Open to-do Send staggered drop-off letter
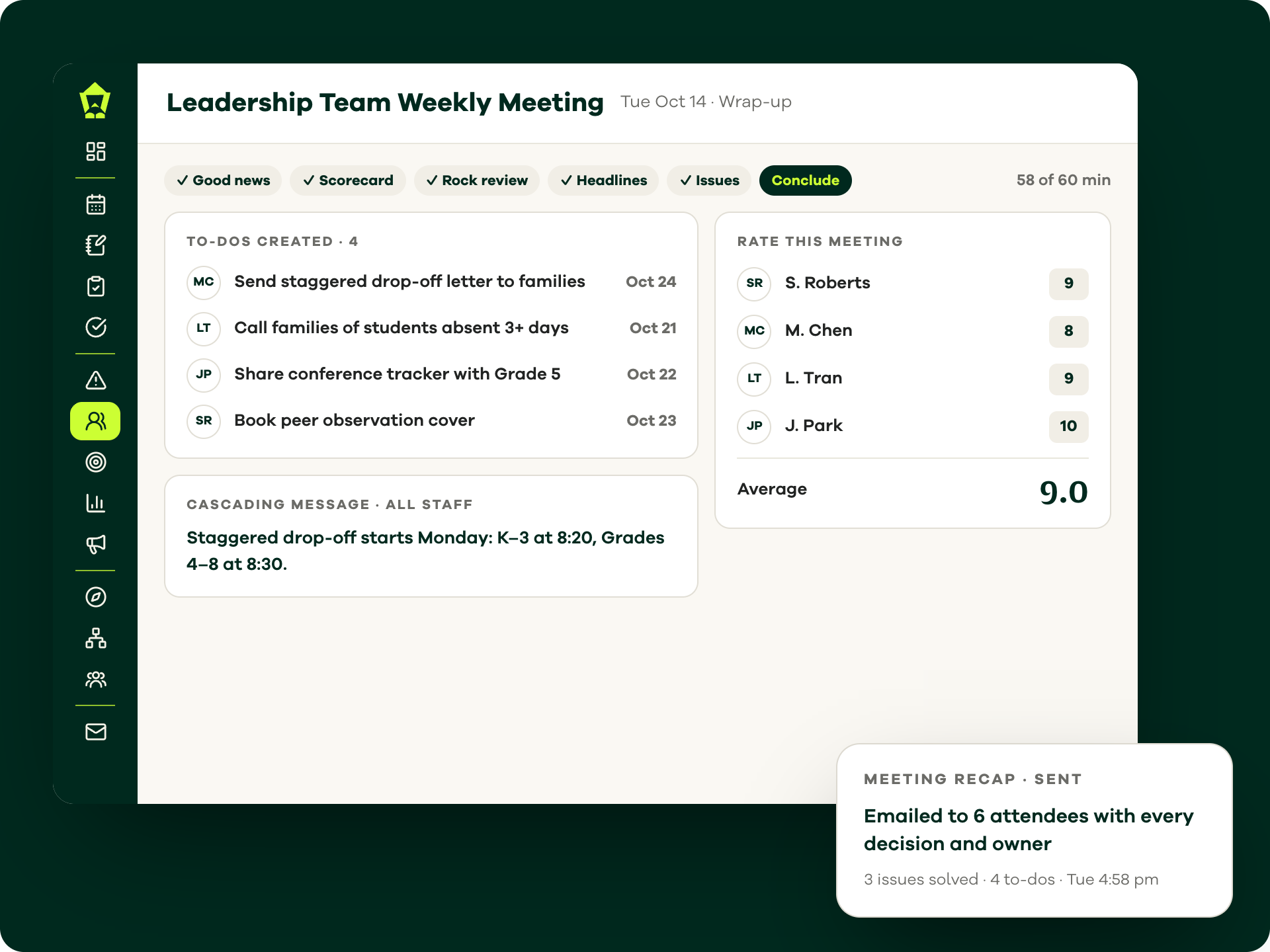 tap(431, 282)
